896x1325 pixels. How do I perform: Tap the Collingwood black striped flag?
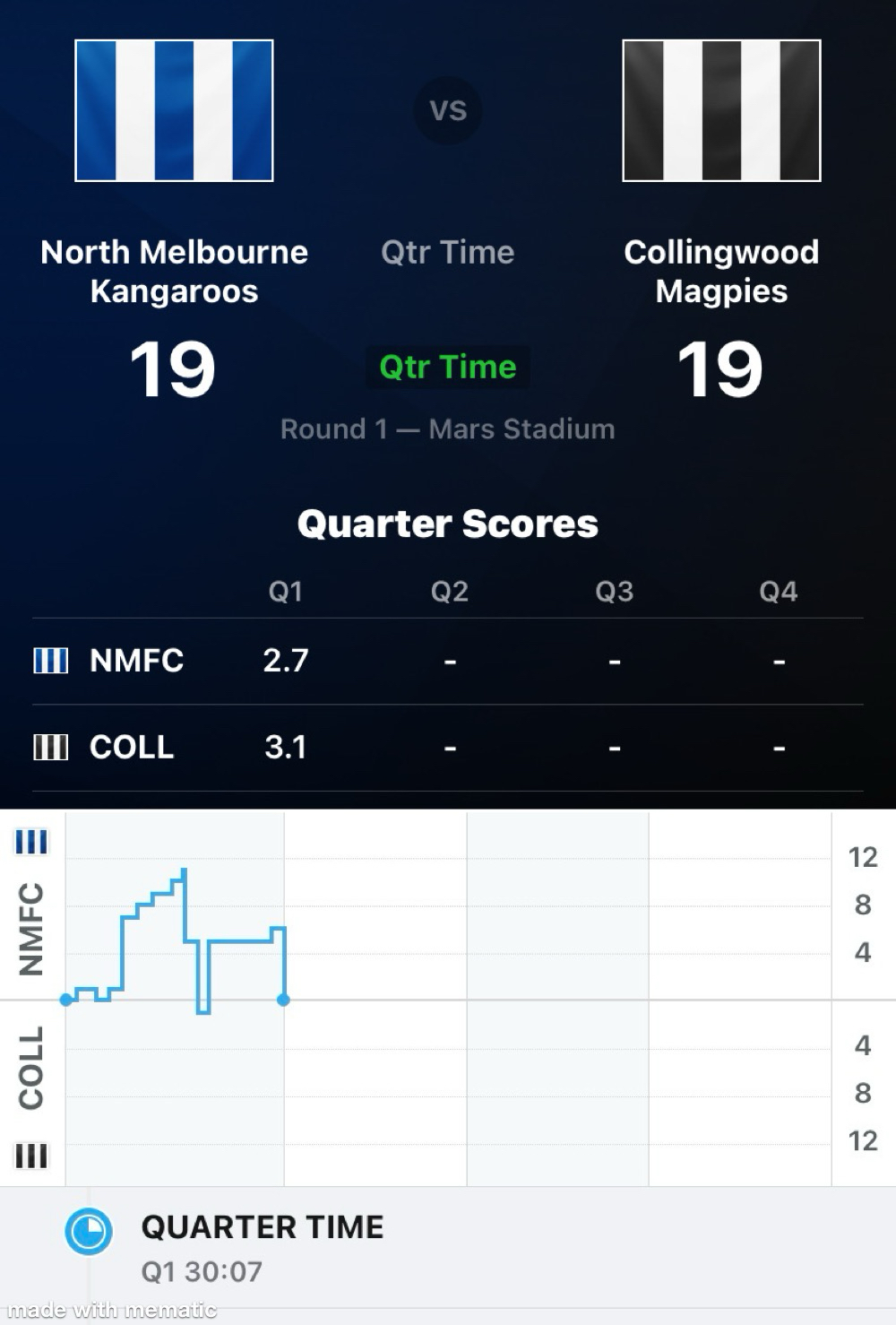click(721, 110)
